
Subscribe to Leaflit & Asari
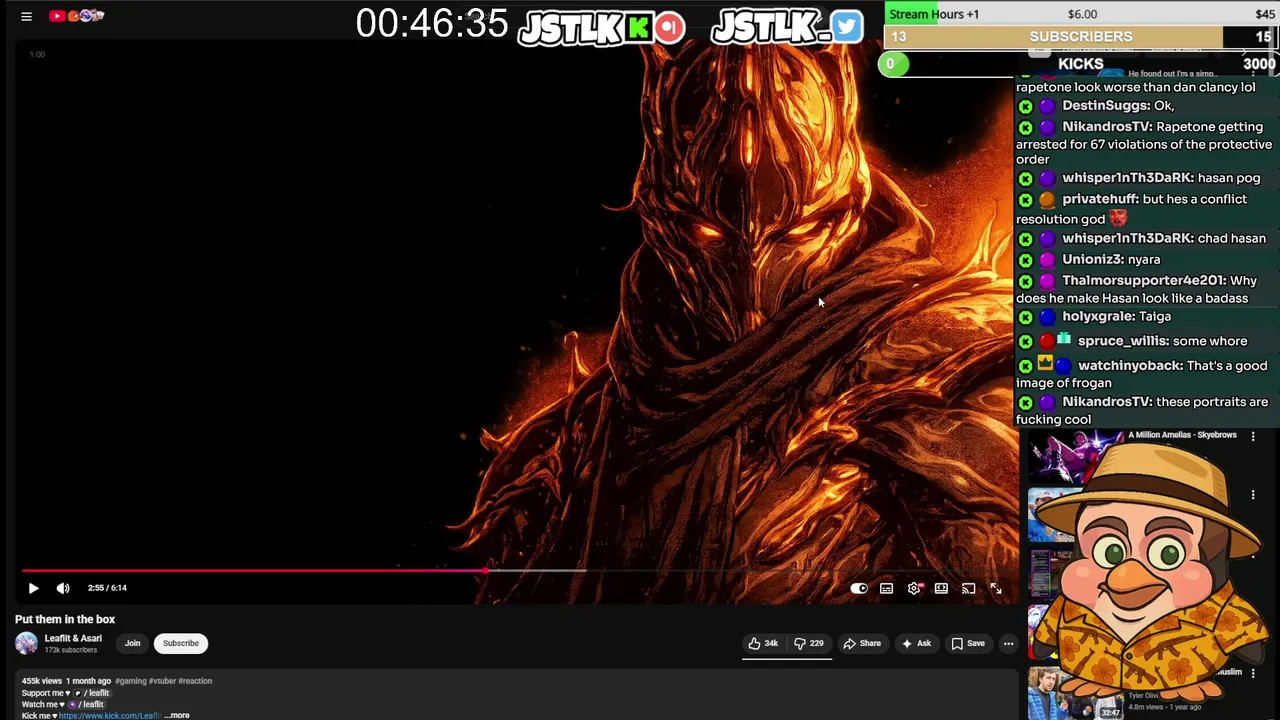click(181, 643)
